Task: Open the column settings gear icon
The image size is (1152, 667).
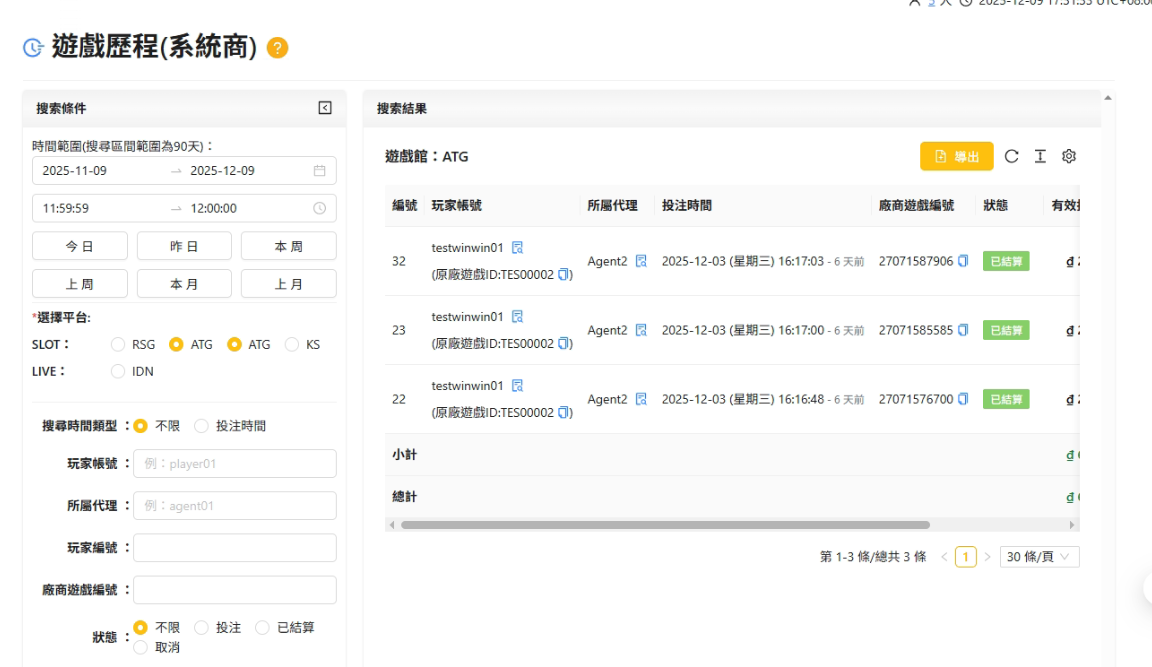Action: tap(1068, 156)
